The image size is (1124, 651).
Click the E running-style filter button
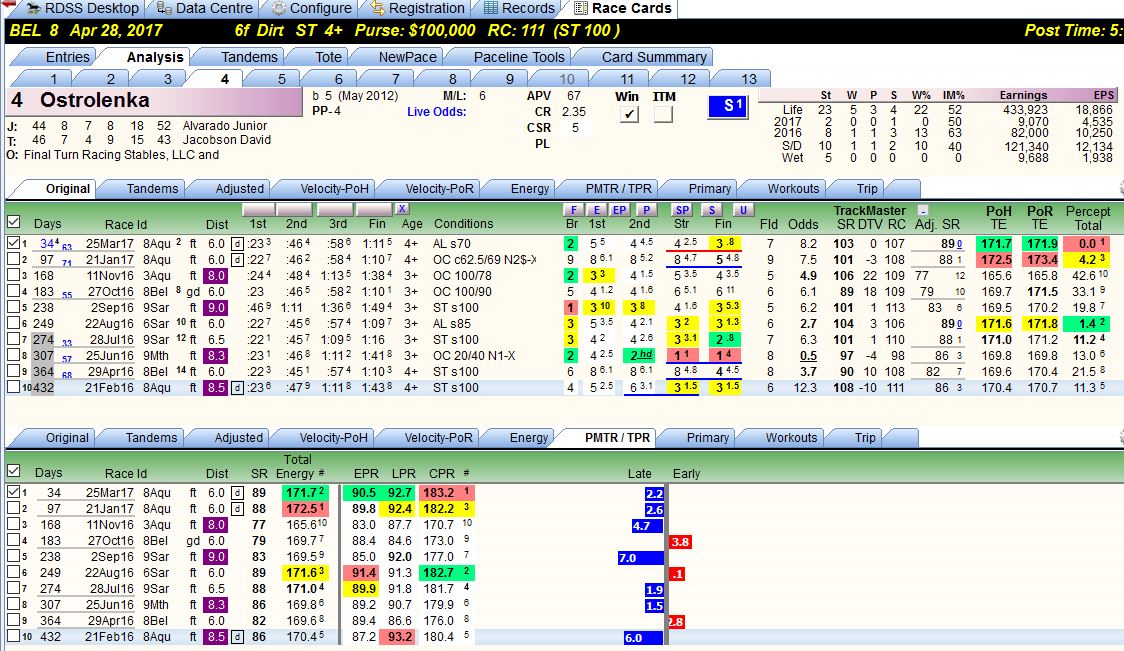click(x=596, y=209)
